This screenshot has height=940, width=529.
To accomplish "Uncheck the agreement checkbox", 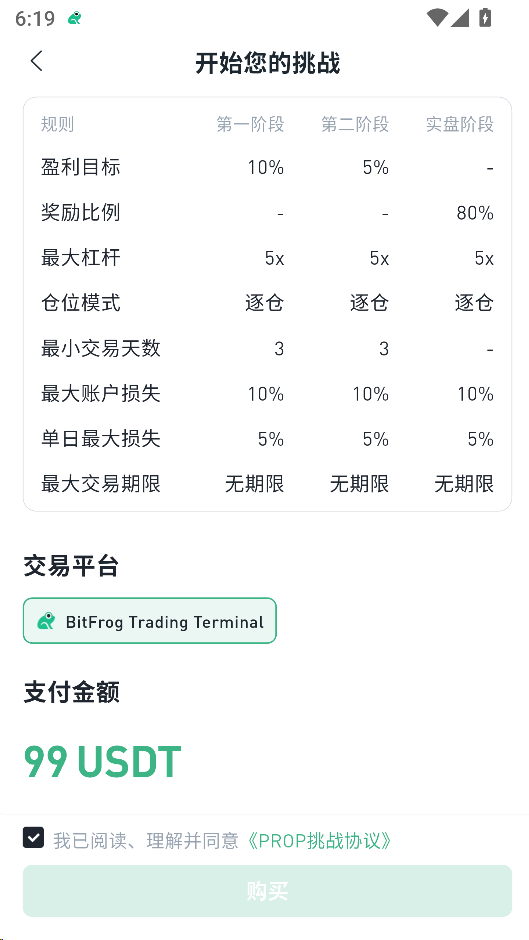I will click(34, 837).
